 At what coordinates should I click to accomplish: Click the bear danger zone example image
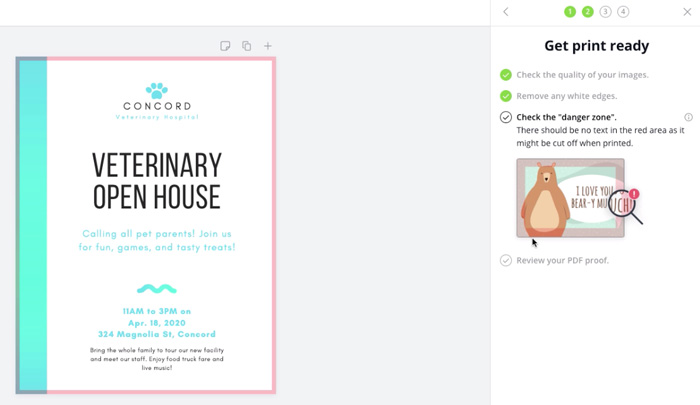coord(570,197)
